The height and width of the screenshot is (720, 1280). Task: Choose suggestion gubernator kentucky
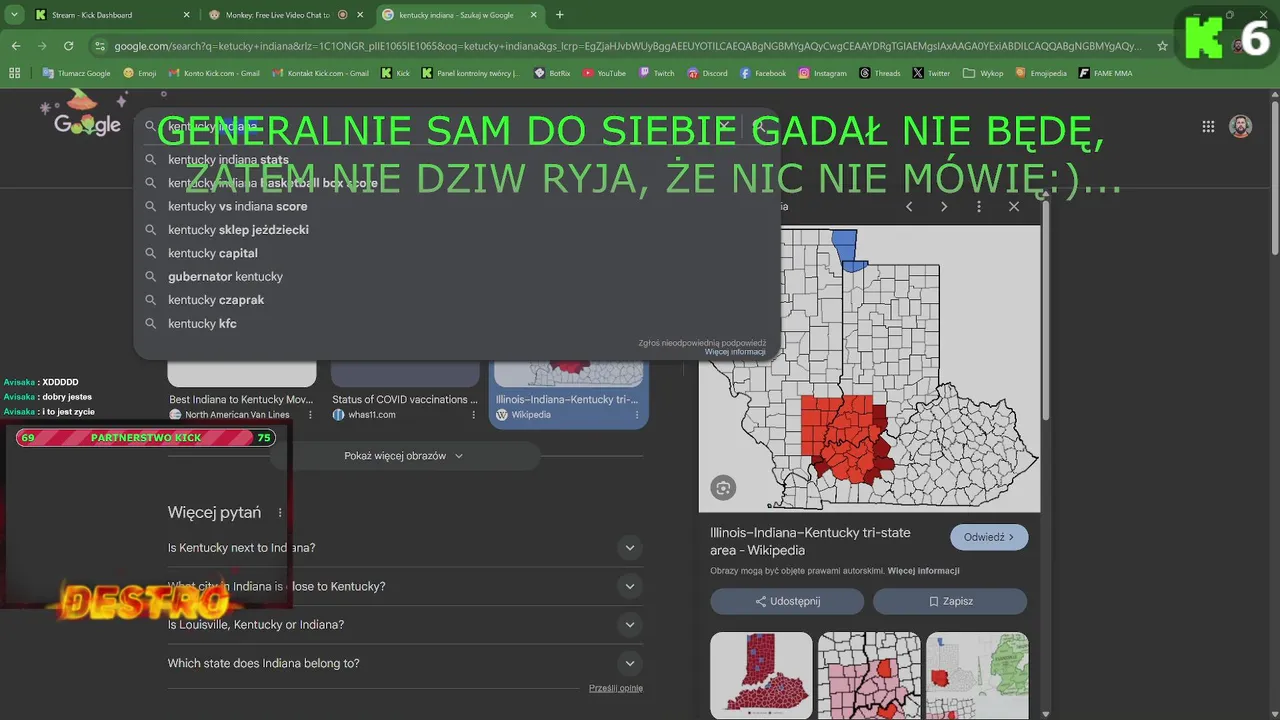[x=457, y=276]
